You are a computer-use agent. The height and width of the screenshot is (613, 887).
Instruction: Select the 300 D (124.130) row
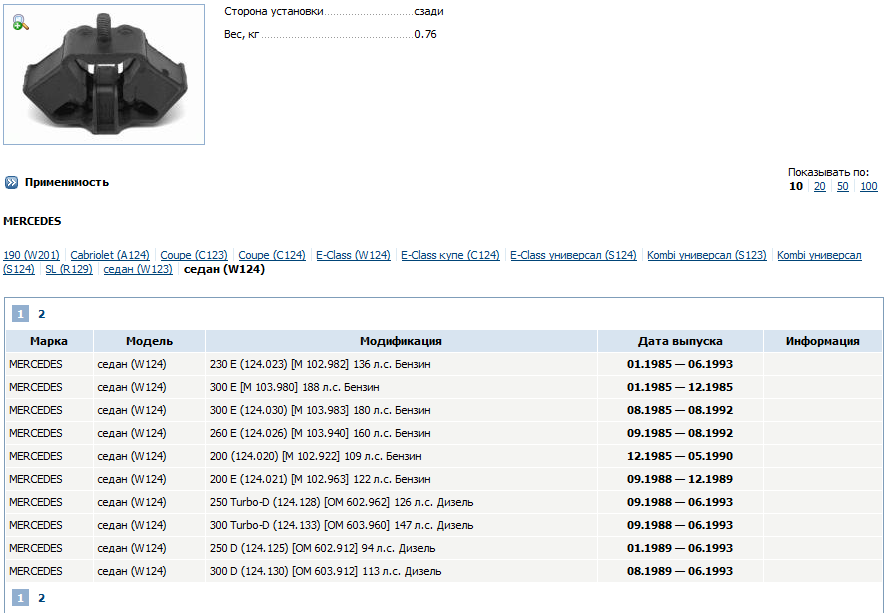pyautogui.click(x=444, y=571)
